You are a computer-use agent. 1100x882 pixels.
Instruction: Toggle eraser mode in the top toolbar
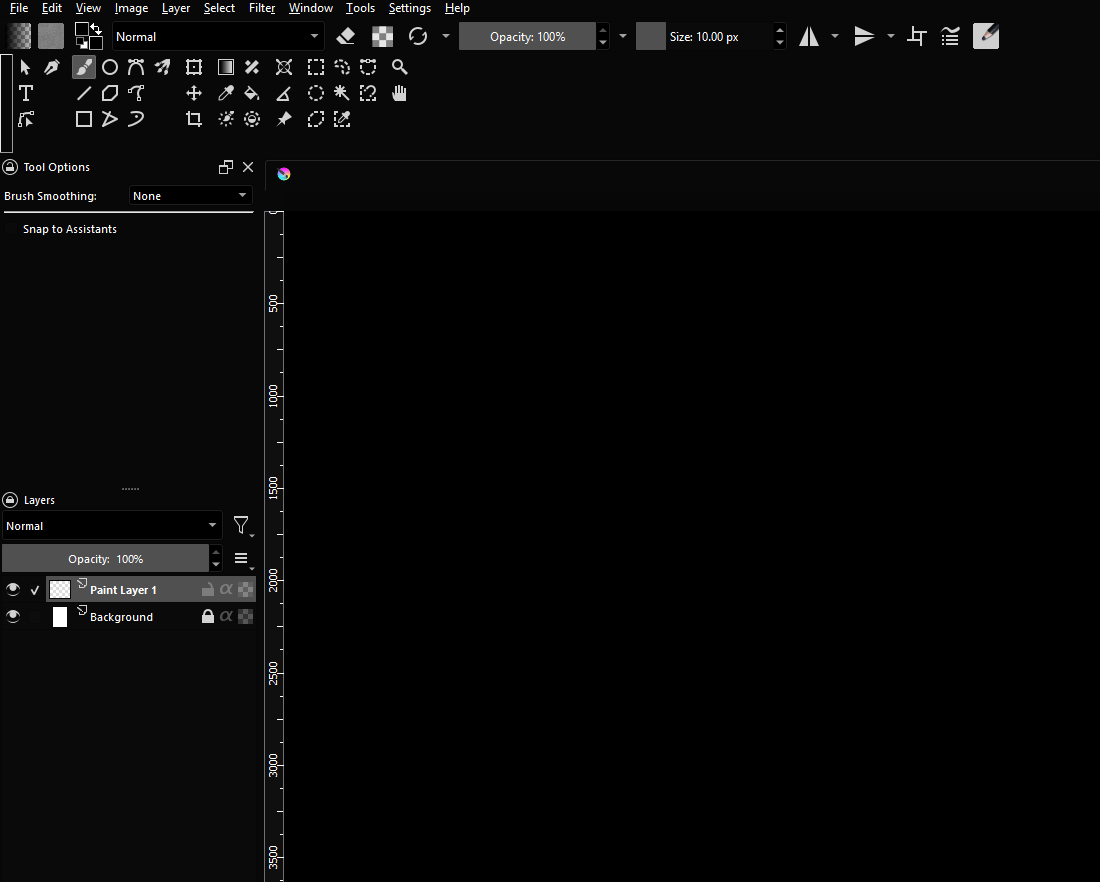[x=346, y=36]
